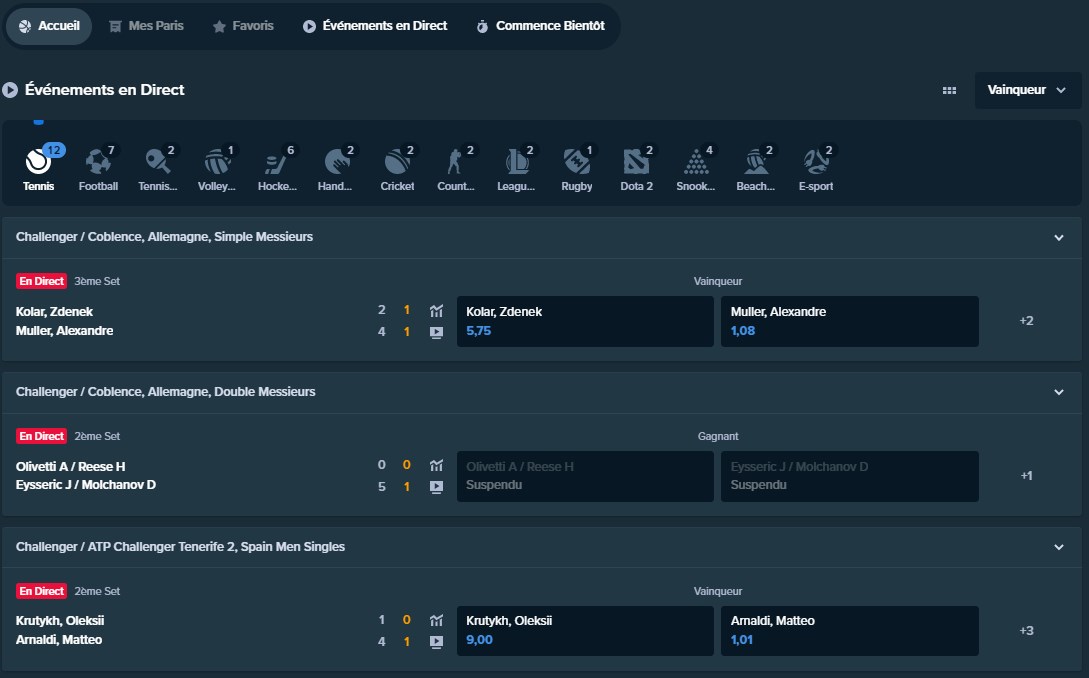The width and height of the screenshot is (1089, 678).
Task: Open the Vainqueur market dropdown
Action: point(1027,90)
